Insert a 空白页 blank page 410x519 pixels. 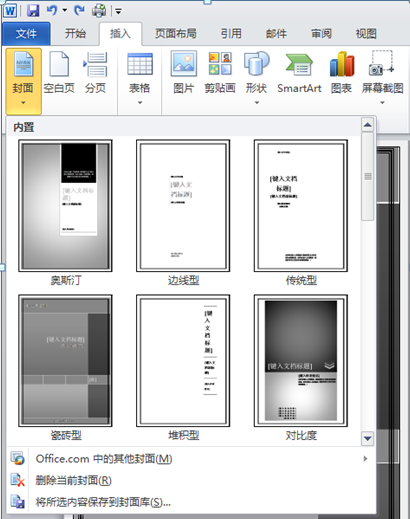pos(59,72)
